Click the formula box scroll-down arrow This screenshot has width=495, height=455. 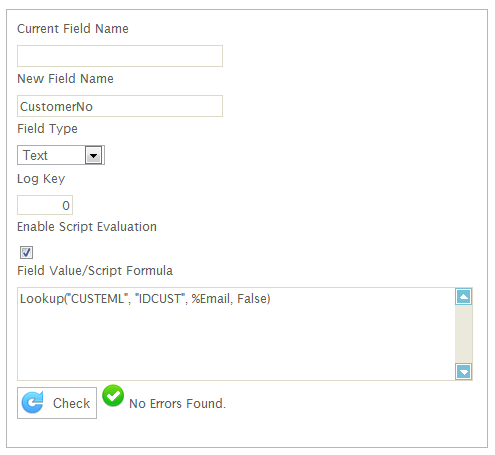click(x=464, y=371)
